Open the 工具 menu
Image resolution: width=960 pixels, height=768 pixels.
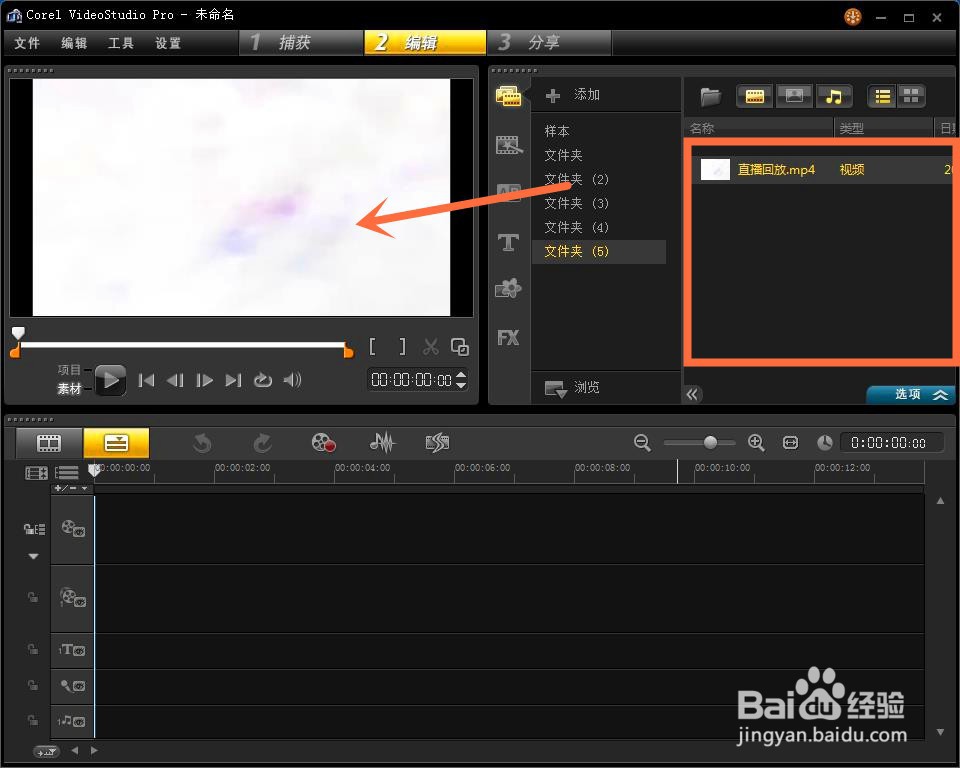pyautogui.click(x=121, y=43)
